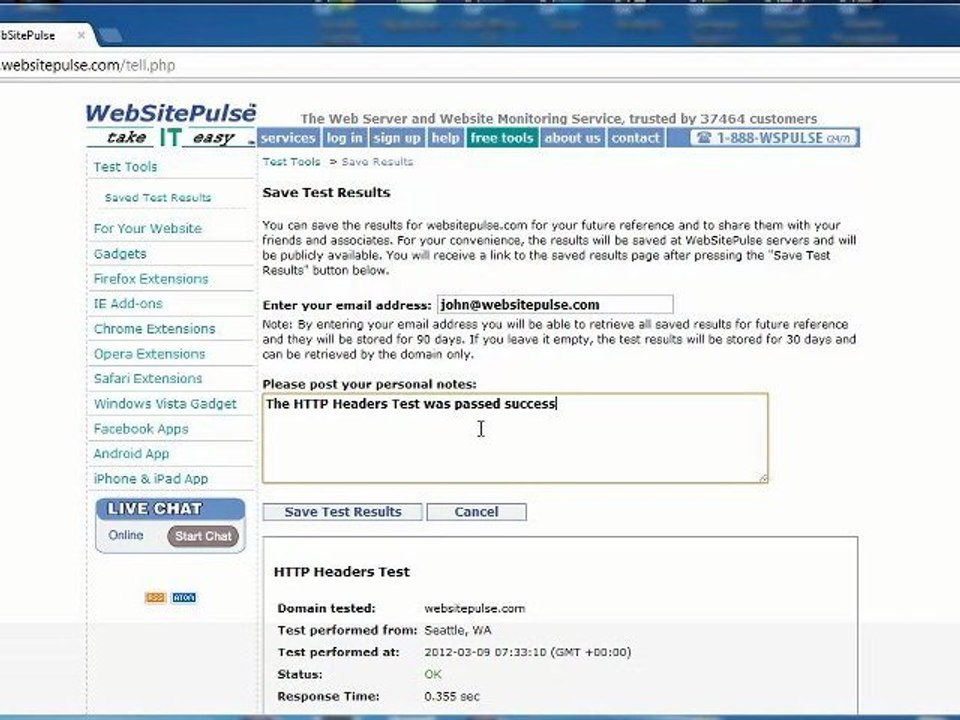Screen dimensions: 960x720
Task: Click the Cancel button
Action: [x=476, y=512]
